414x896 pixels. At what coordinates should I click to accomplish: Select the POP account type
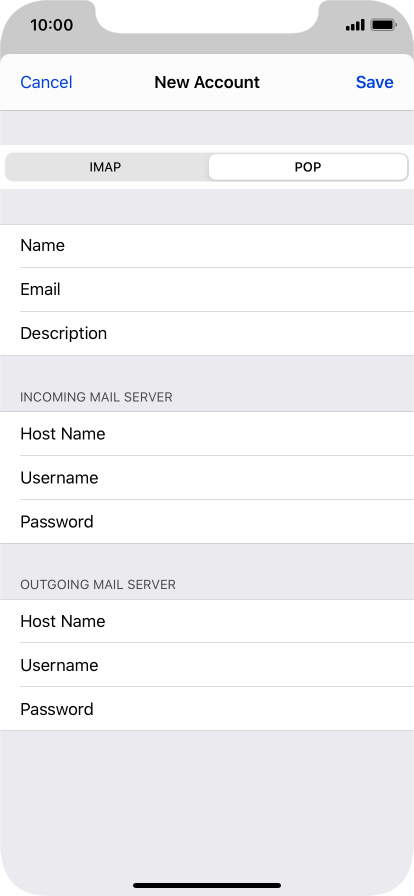308,167
